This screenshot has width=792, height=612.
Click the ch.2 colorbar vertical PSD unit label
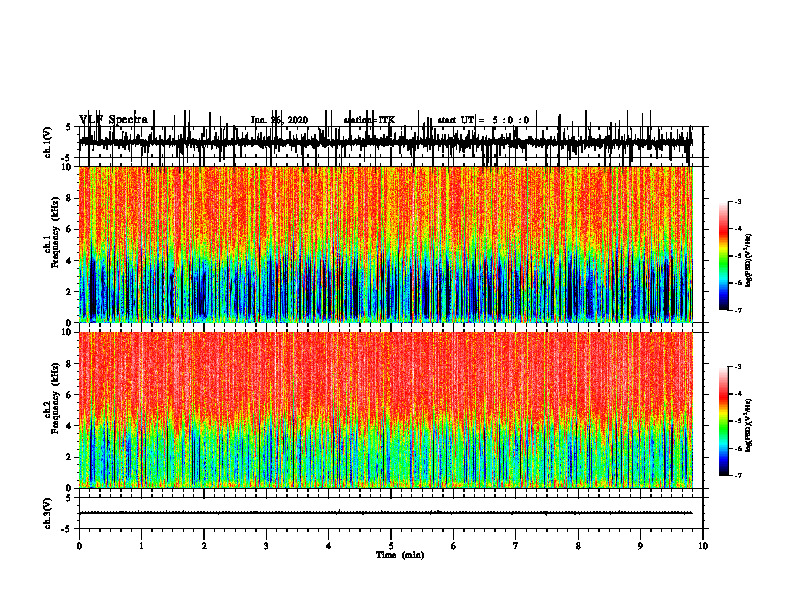tap(749, 425)
